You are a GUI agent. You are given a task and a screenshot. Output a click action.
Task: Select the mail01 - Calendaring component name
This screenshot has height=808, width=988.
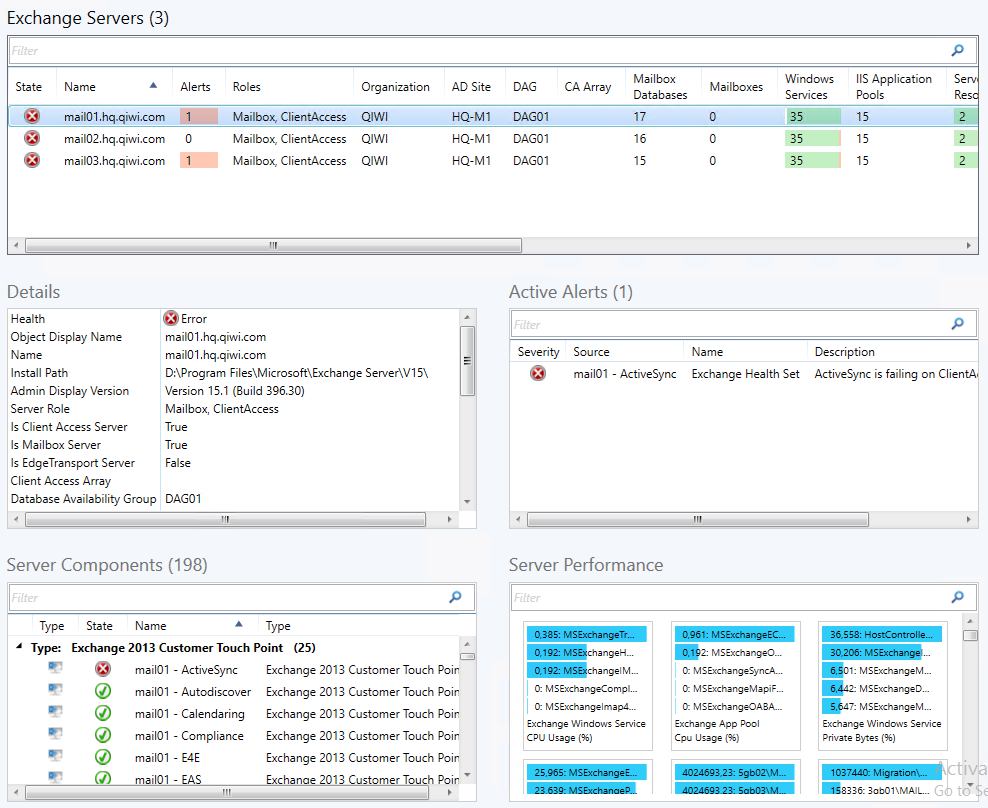(x=190, y=713)
